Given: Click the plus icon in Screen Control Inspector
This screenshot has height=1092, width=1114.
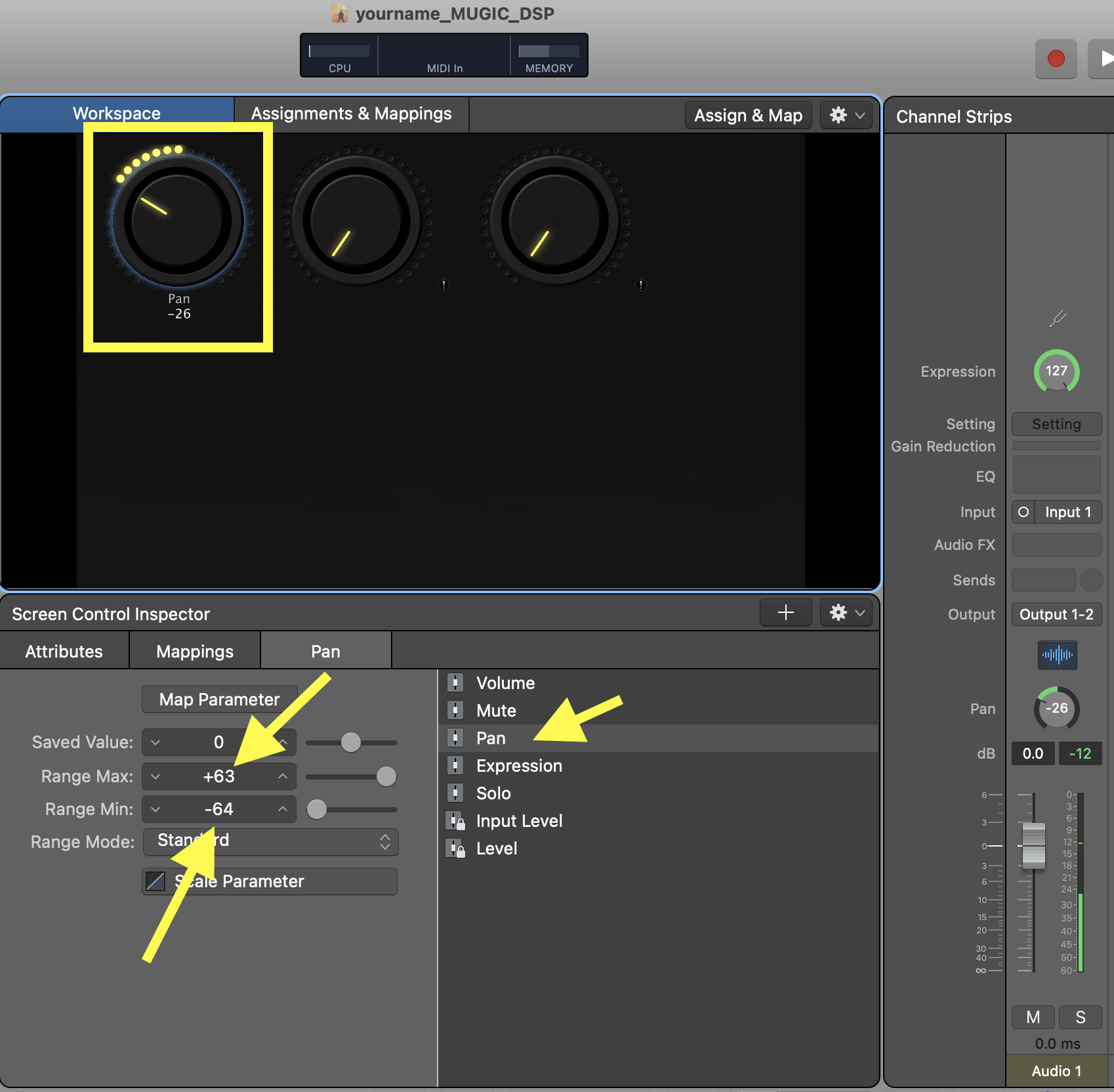Looking at the screenshot, I should 785,613.
